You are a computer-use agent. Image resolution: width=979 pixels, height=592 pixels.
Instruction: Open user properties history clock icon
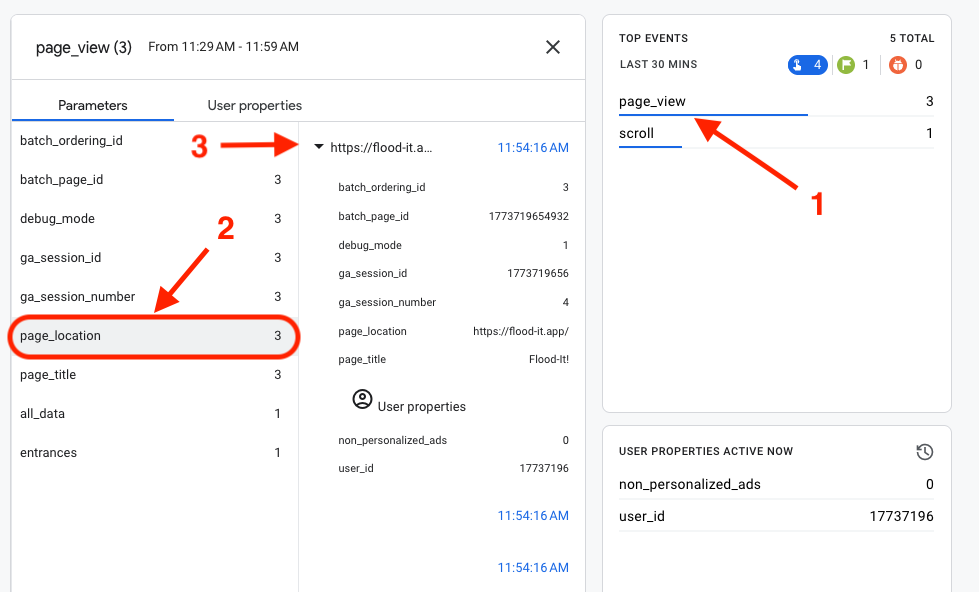click(925, 452)
